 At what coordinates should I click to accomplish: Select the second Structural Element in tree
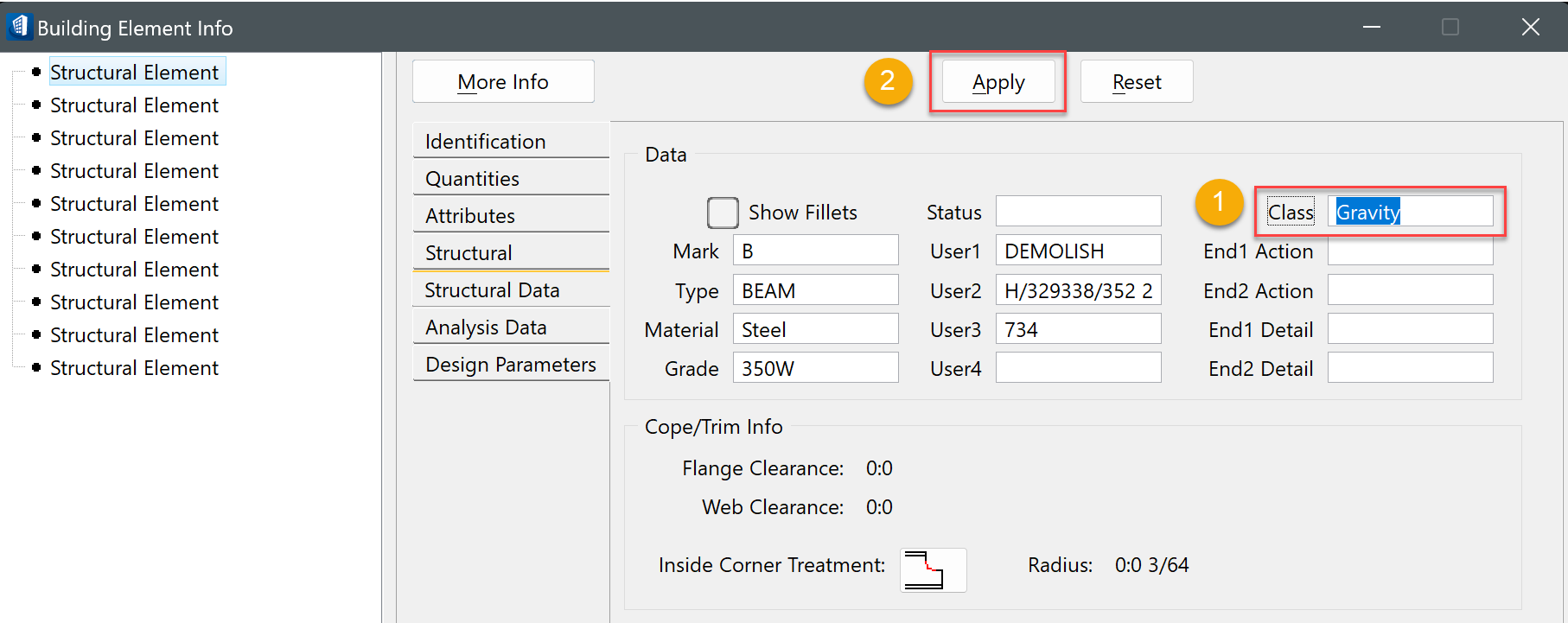click(x=134, y=105)
